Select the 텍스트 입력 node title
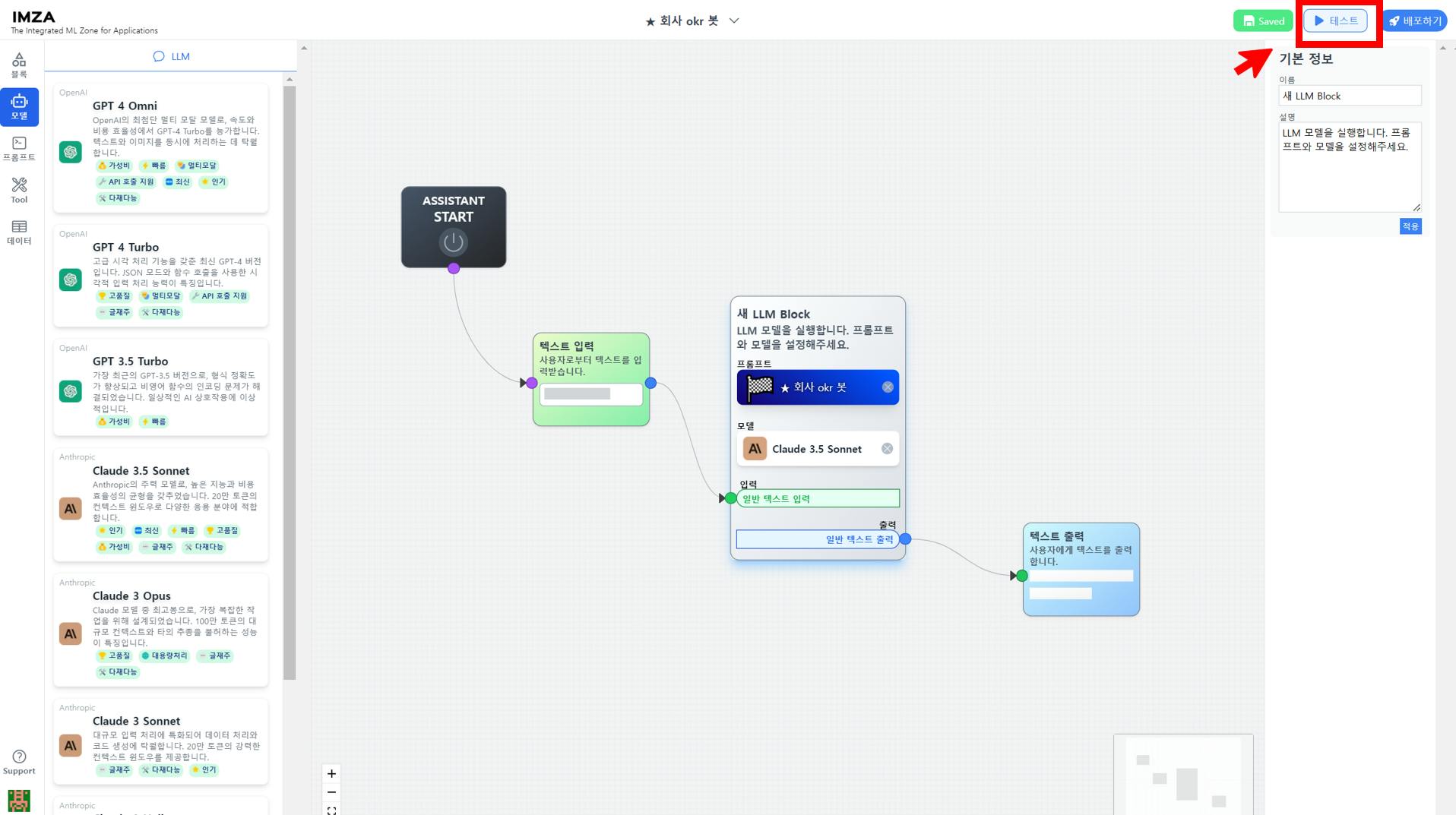The image size is (1456, 815). [566, 346]
